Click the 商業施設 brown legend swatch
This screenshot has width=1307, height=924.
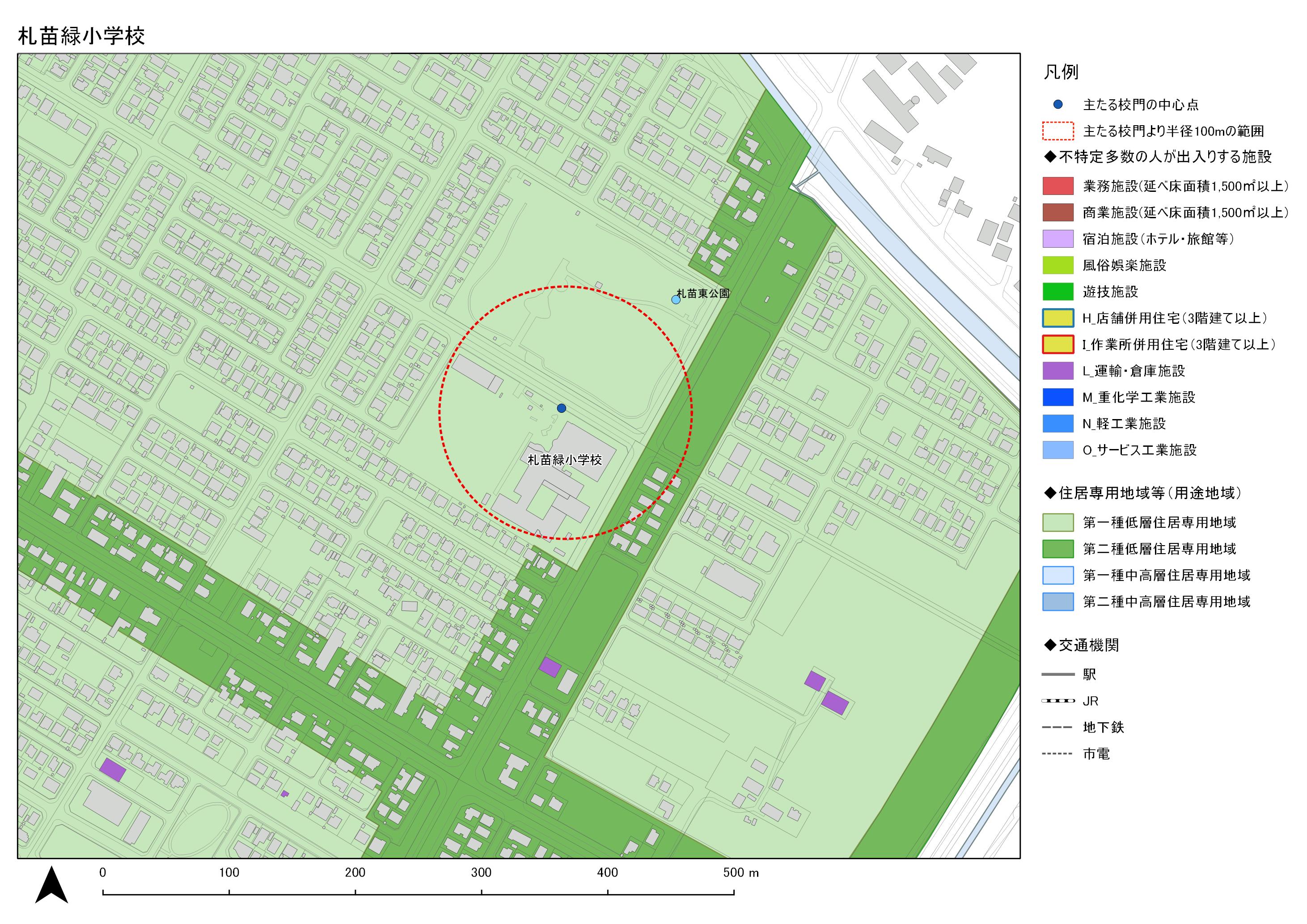1057,212
